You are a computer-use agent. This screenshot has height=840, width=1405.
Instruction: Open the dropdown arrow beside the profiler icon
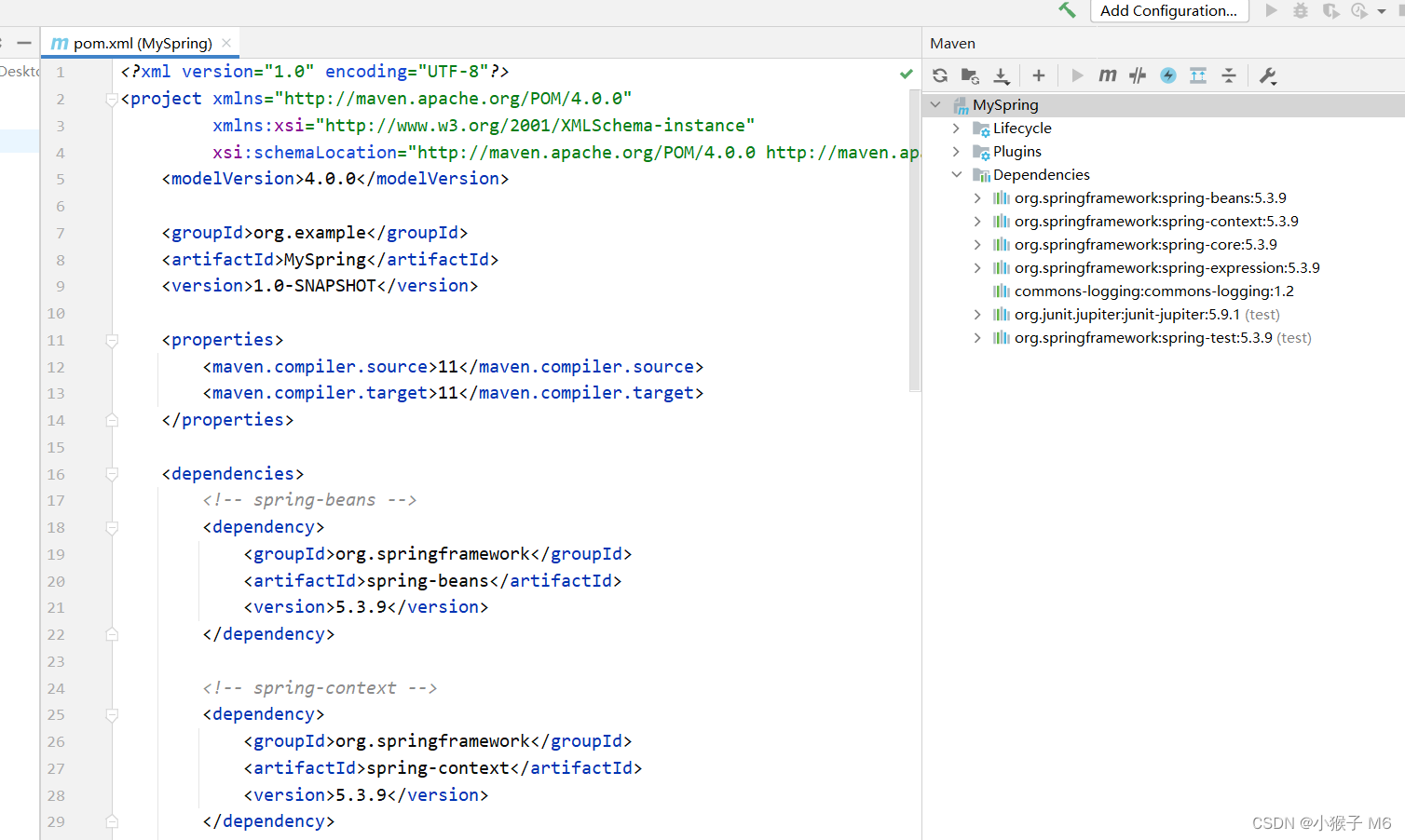tap(1382, 11)
